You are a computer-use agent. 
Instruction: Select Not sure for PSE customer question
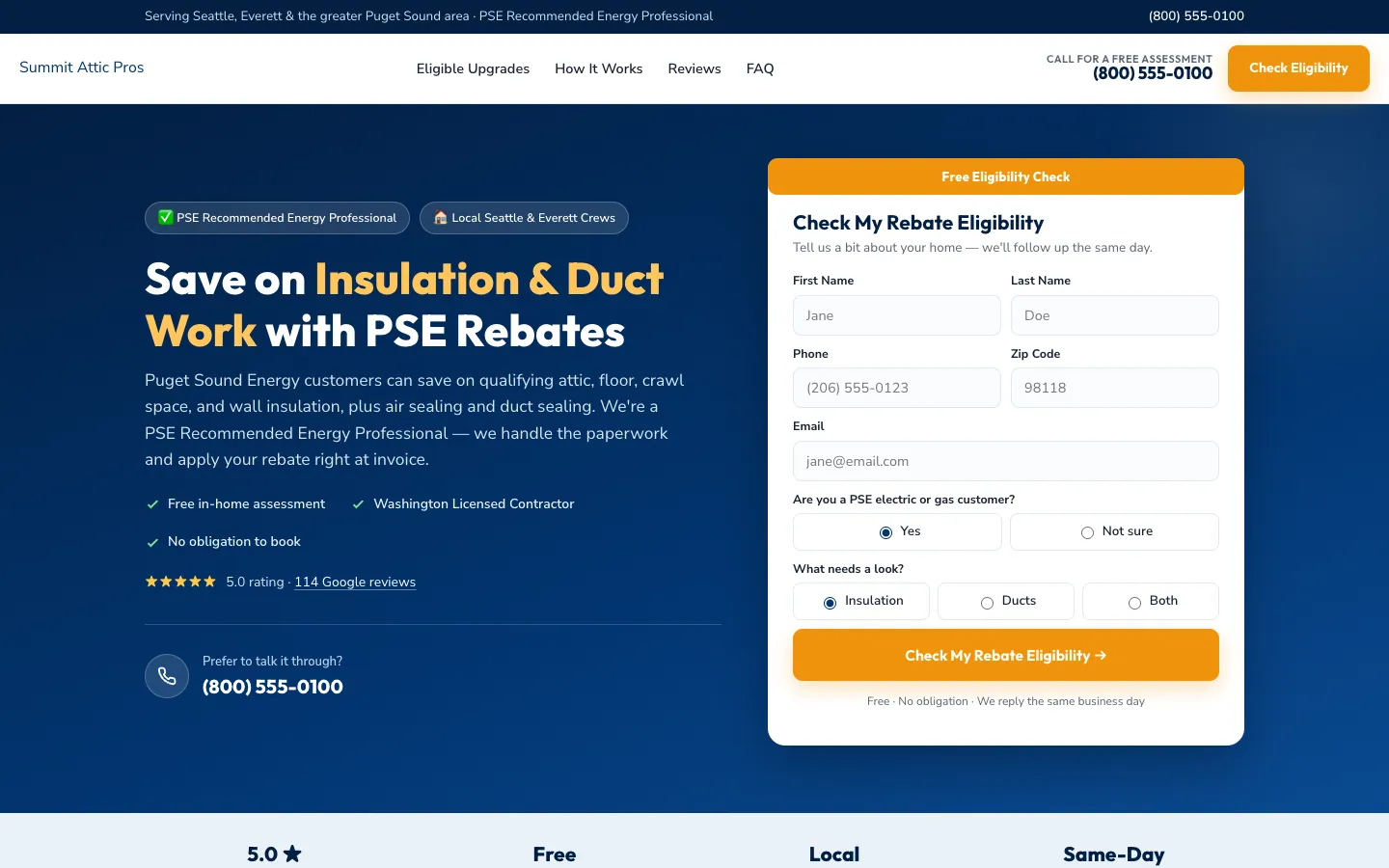[1114, 532]
